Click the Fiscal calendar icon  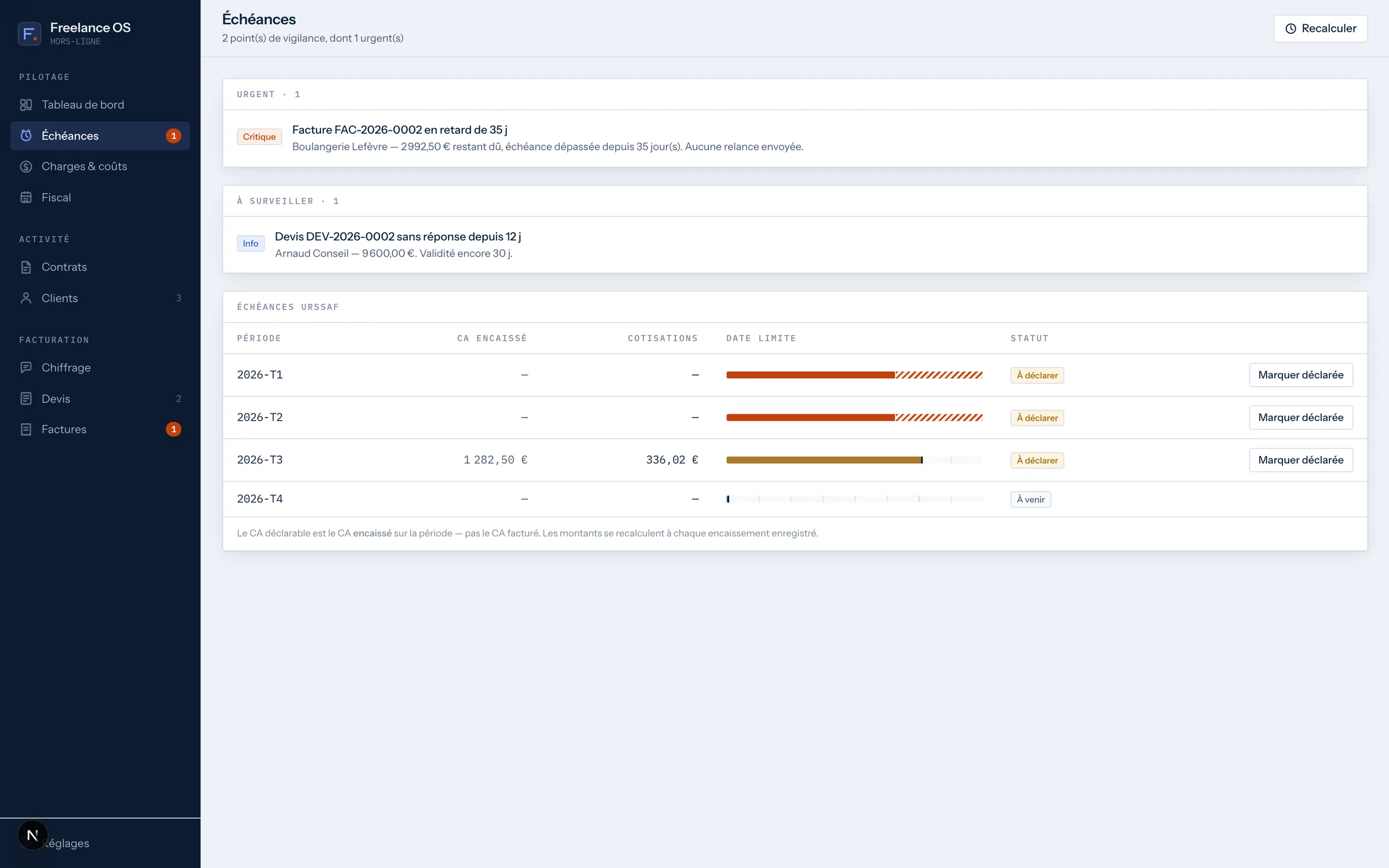(26, 197)
